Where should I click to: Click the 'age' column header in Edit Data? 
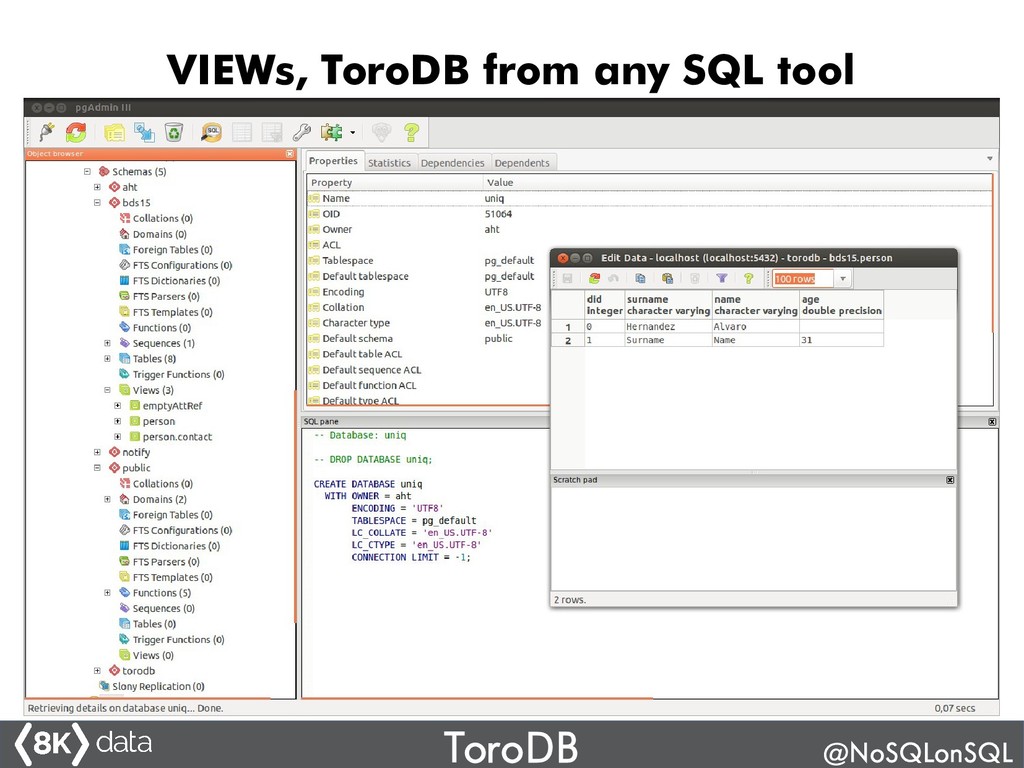[842, 305]
